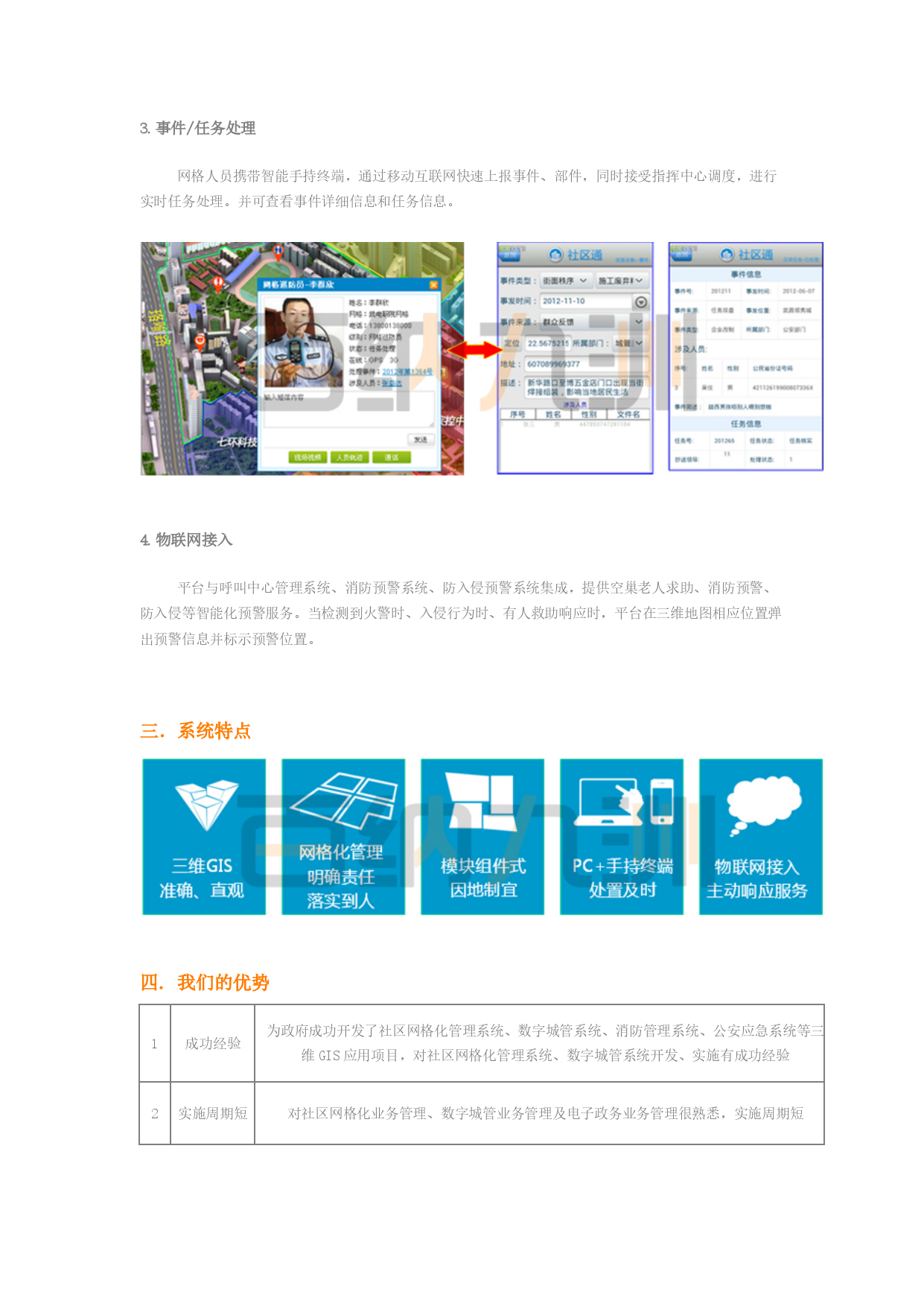Click the 2012-11-10 date field
This screenshot has width=924, height=1306.
(x=584, y=302)
